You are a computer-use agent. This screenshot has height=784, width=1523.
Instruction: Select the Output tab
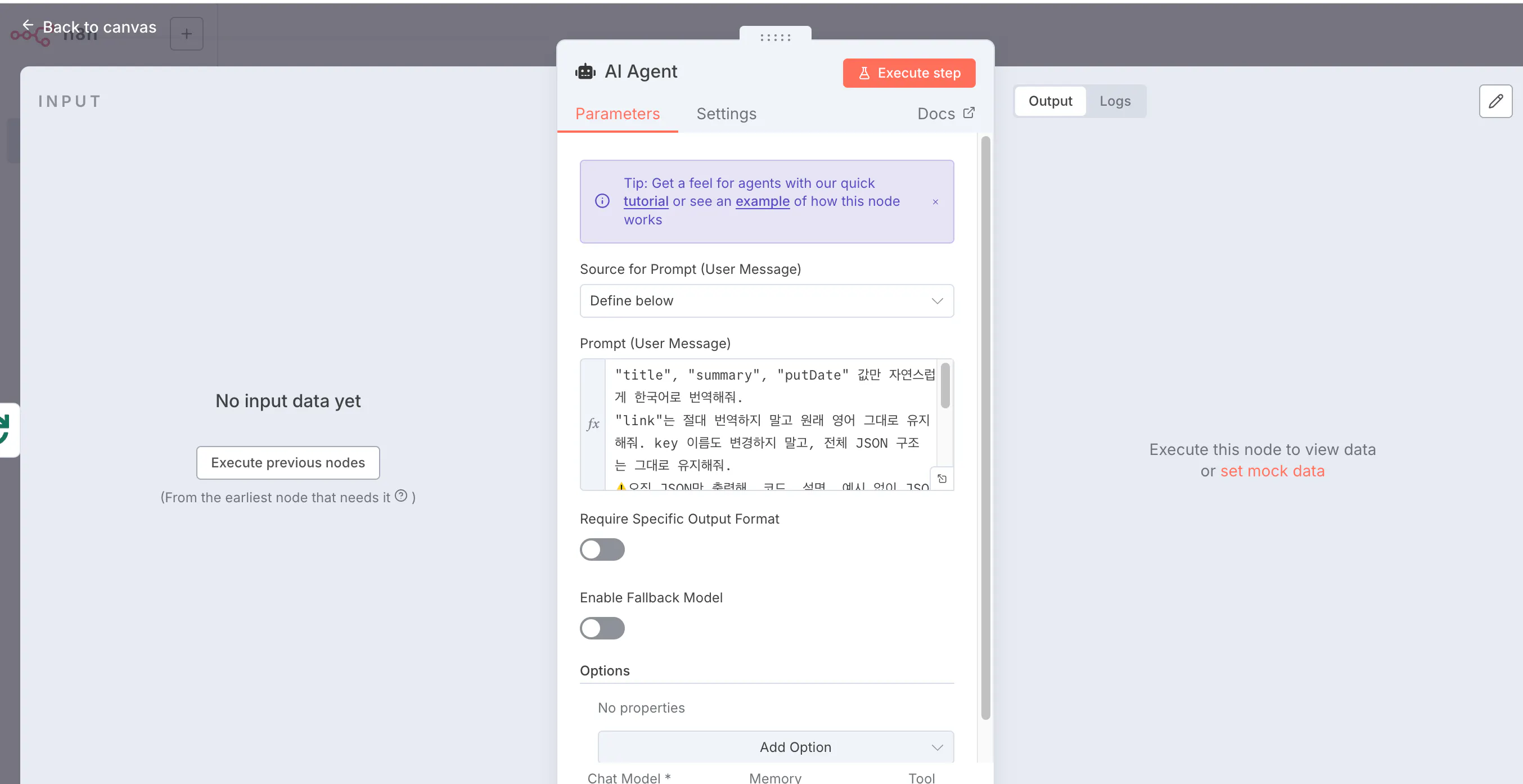(x=1050, y=101)
